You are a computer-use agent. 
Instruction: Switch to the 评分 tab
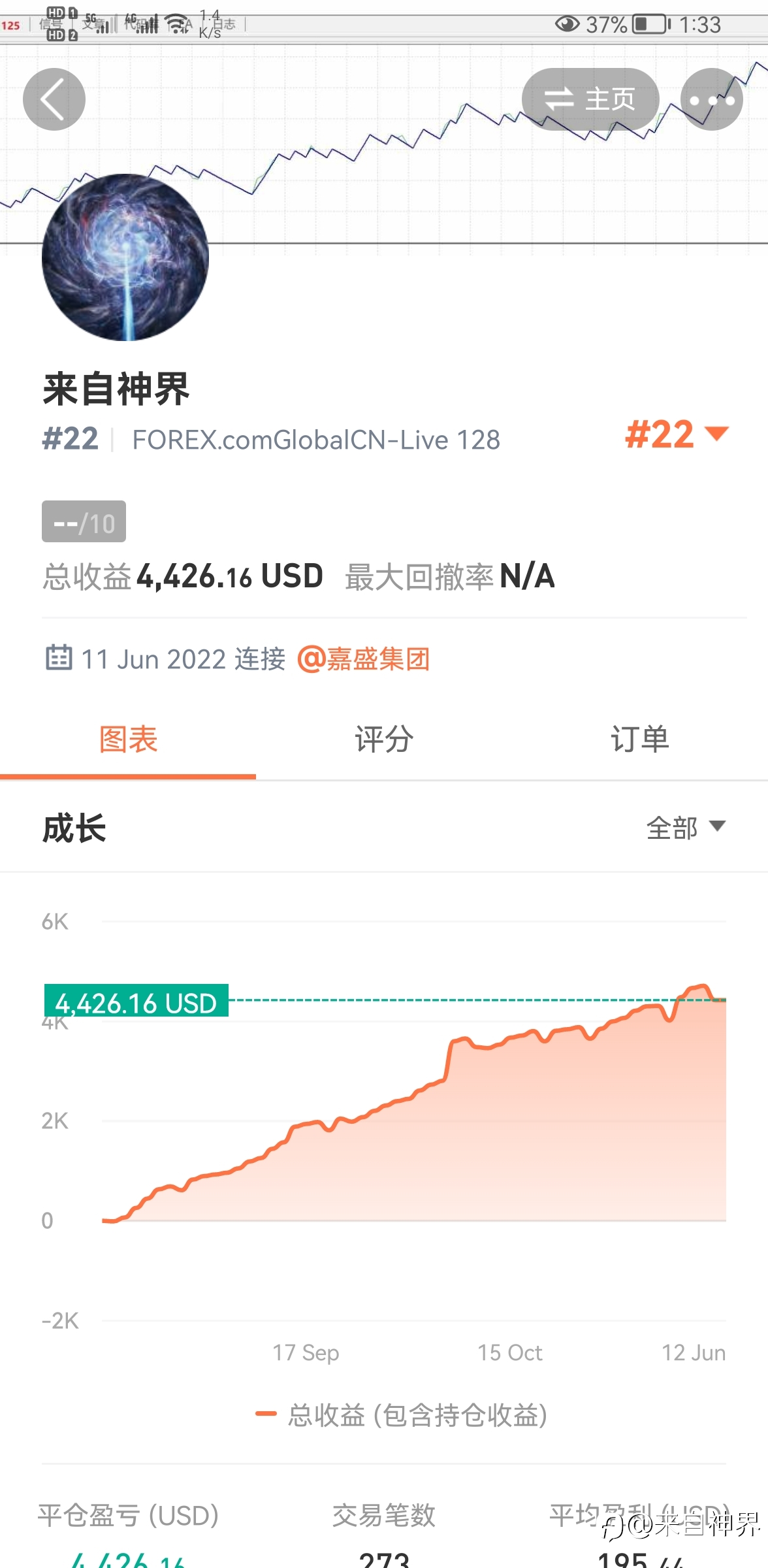coord(384,740)
